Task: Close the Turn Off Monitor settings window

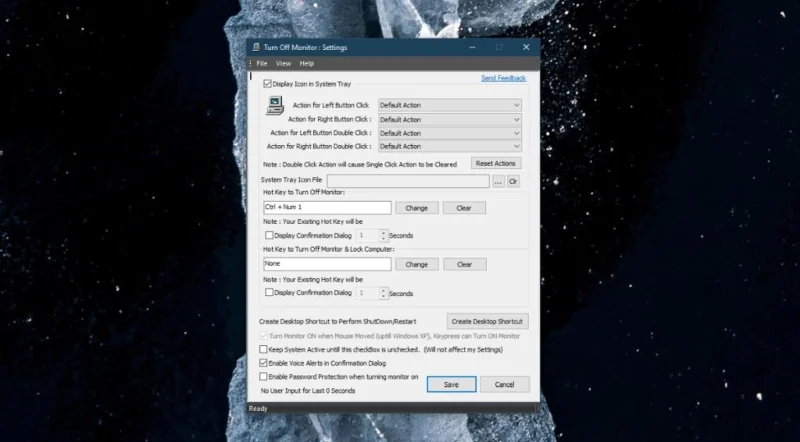Action: coord(526,47)
